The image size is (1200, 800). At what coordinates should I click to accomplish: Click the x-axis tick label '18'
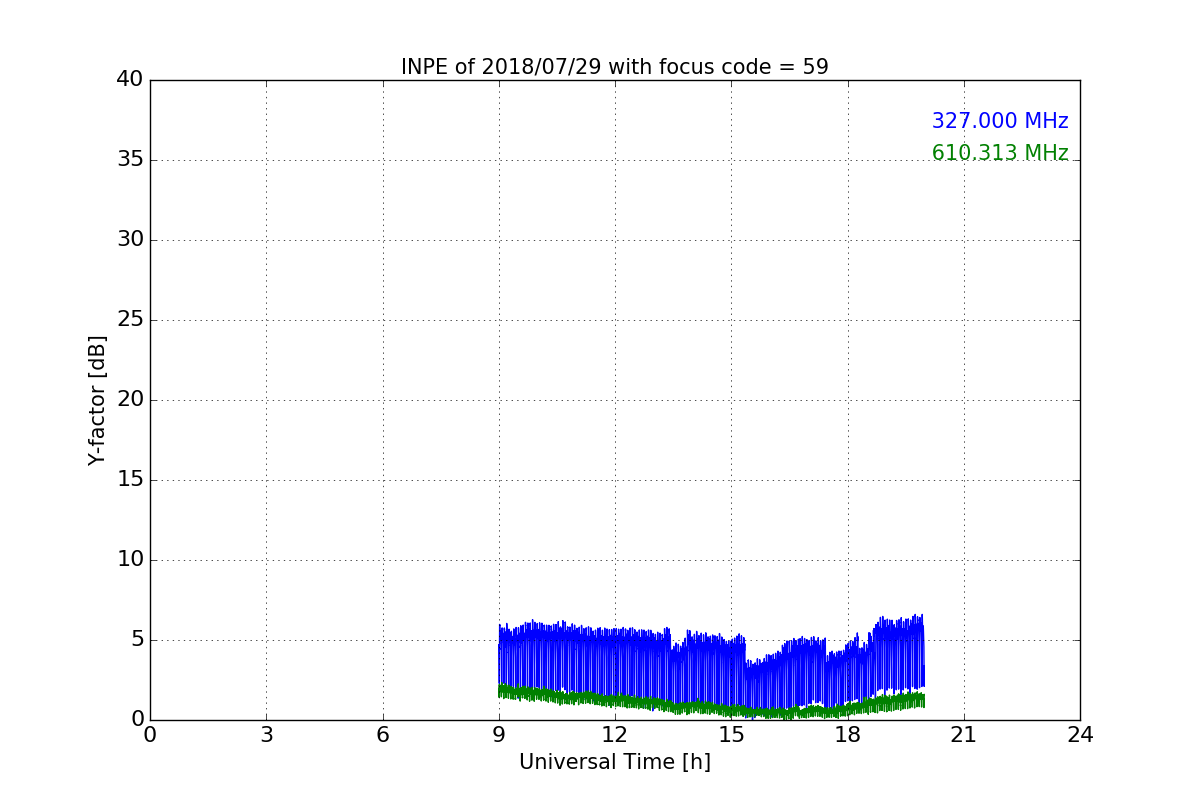coord(848,735)
